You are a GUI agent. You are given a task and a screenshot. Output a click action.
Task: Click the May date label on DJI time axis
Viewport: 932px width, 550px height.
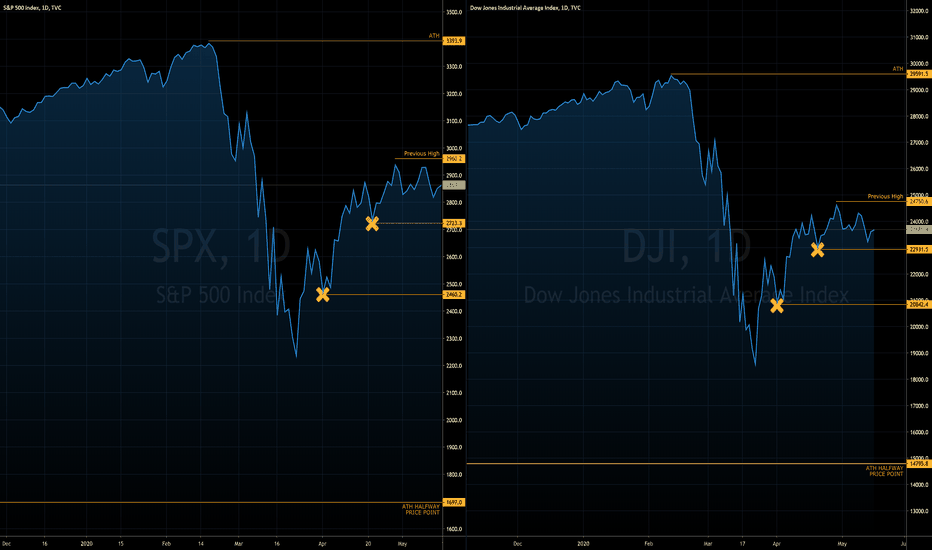coord(842,543)
